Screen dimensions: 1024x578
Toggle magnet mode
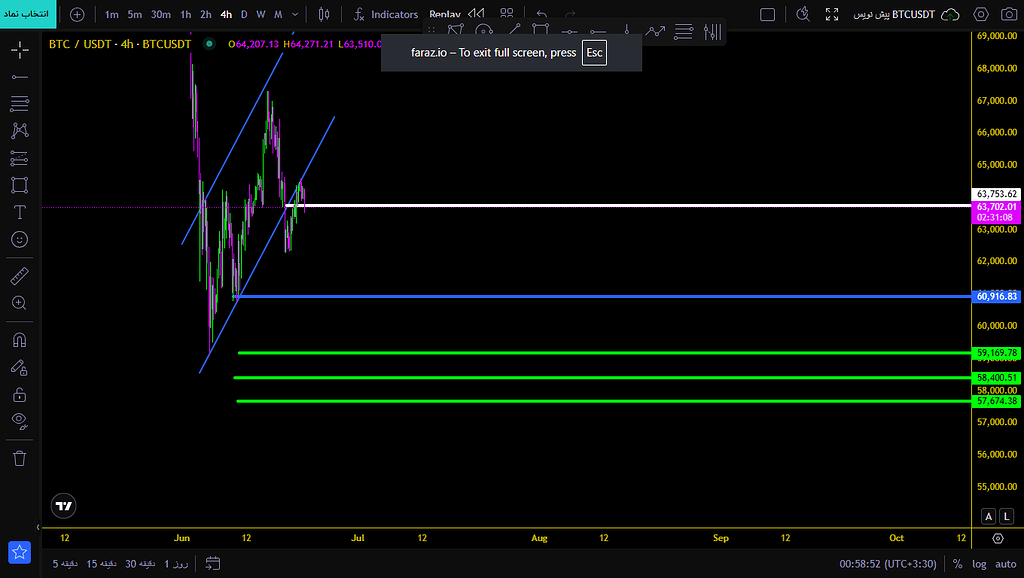pyautogui.click(x=20, y=340)
